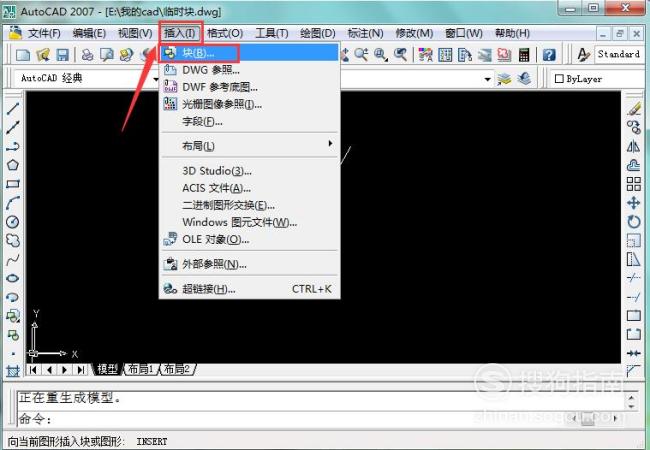Select the Ellipse drawing tool
Image resolution: width=650 pixels, height=450 pixels.
(13, 278)
